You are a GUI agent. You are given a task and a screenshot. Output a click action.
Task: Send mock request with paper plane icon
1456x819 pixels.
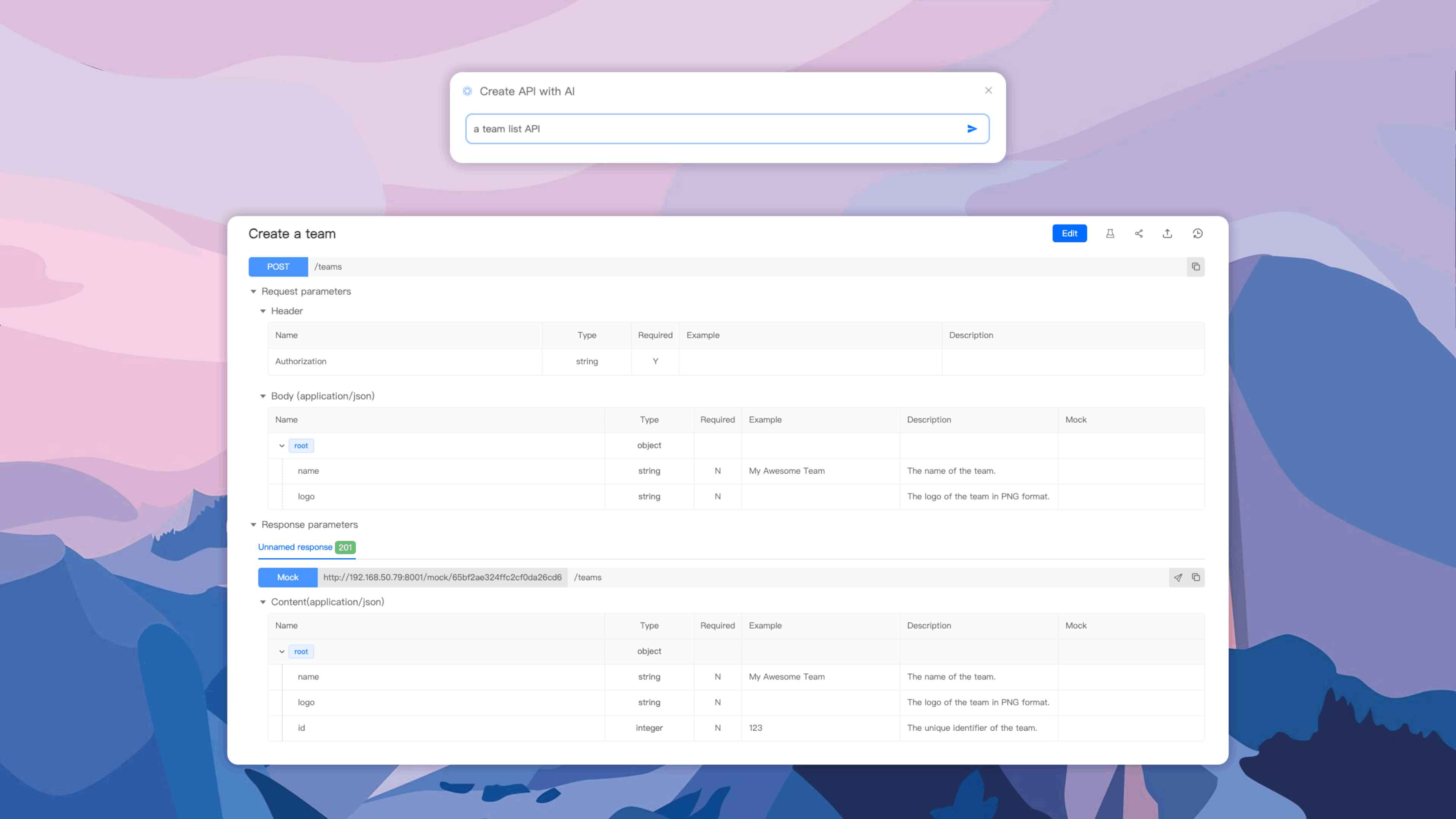pyautogui.click(x=1178, y=577)
